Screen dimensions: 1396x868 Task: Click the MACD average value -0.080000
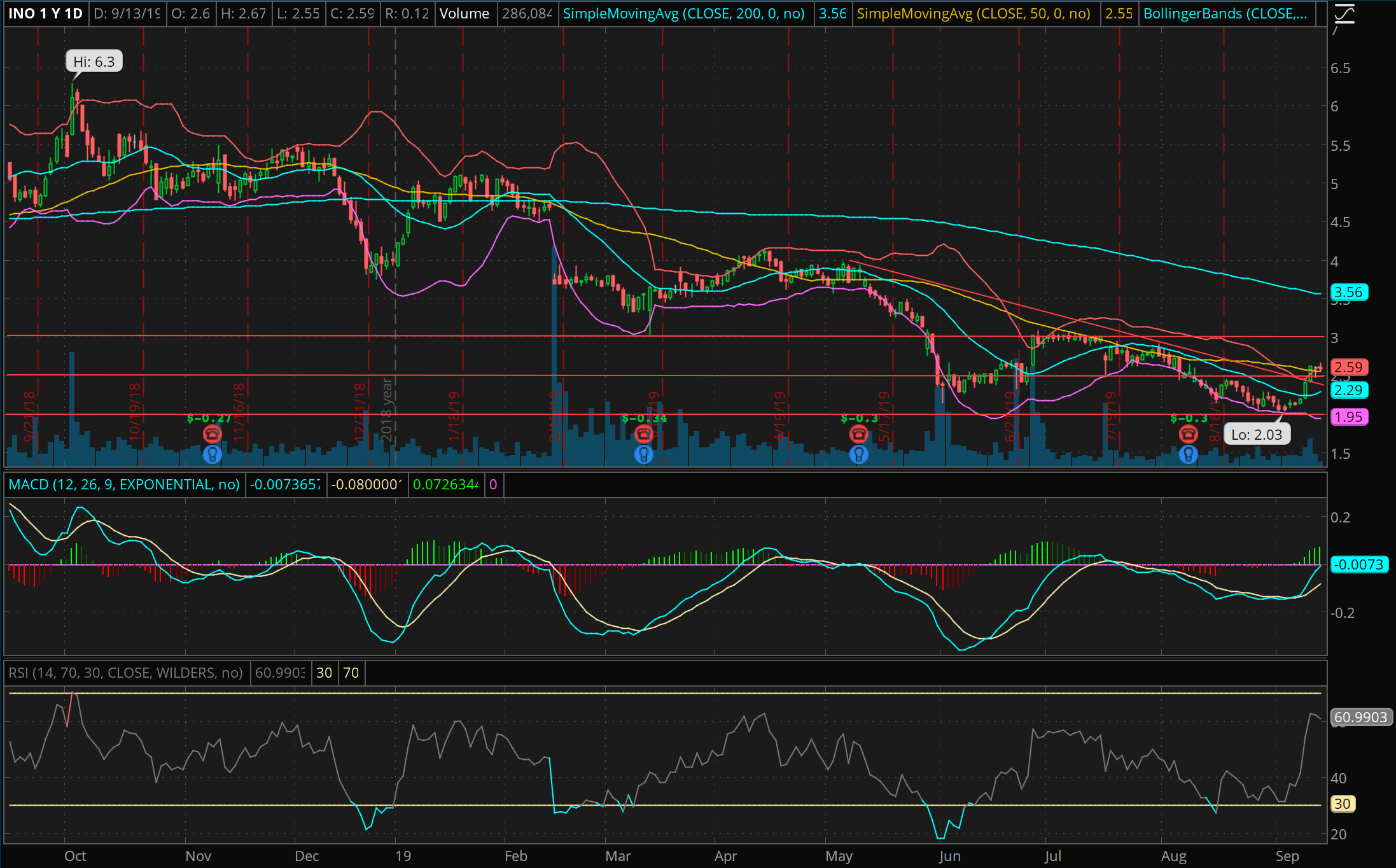coord(366,485)
